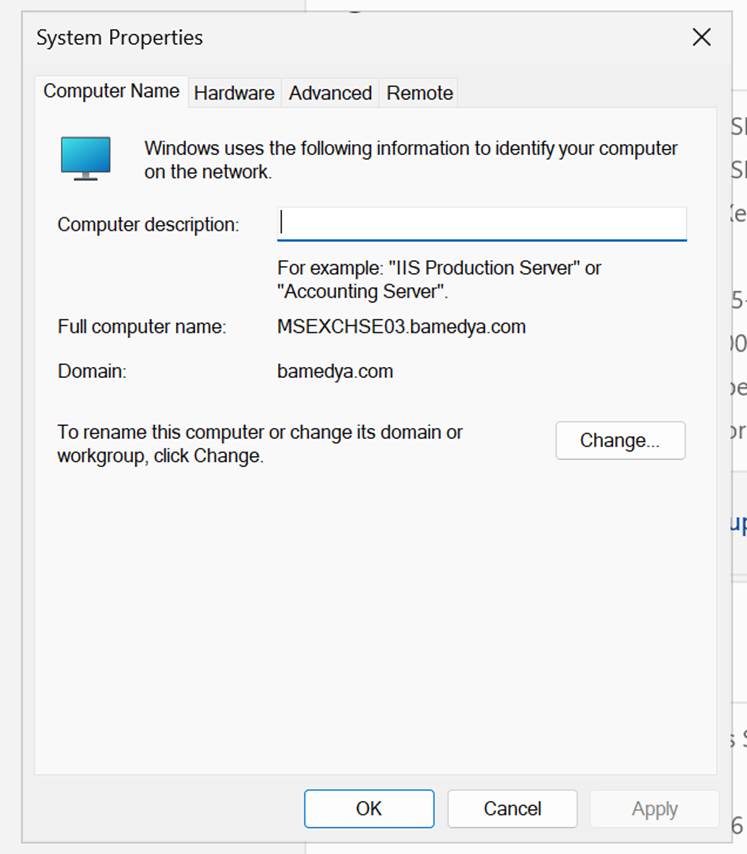Open the Advanced tab
Screen dimensions: 747x854
coord(330,93)
